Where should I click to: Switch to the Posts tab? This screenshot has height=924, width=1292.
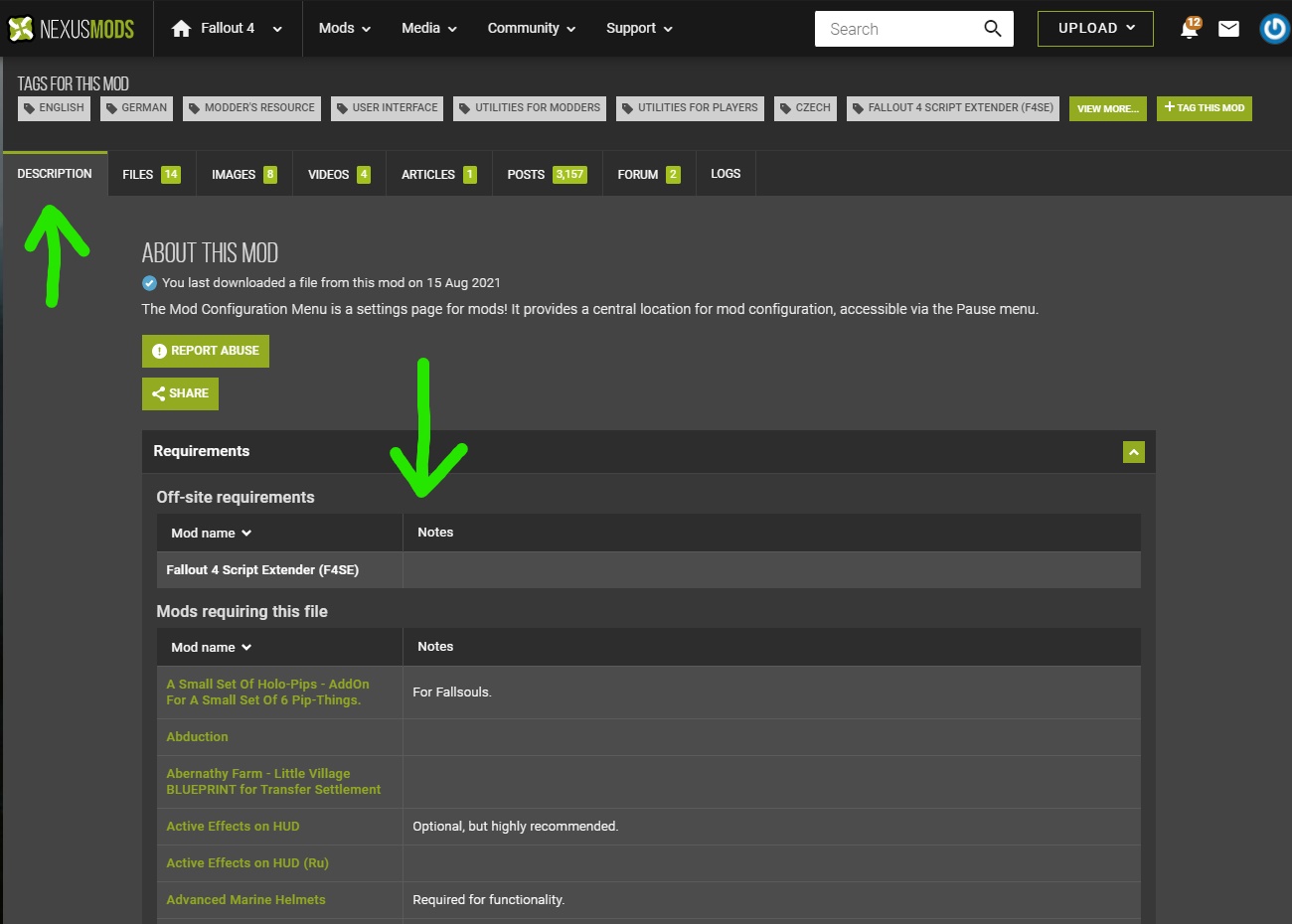tap(548, 174)
